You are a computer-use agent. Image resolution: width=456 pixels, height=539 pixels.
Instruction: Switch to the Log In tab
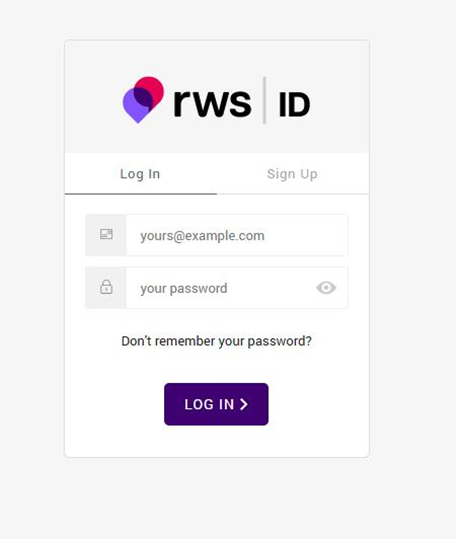140,174
